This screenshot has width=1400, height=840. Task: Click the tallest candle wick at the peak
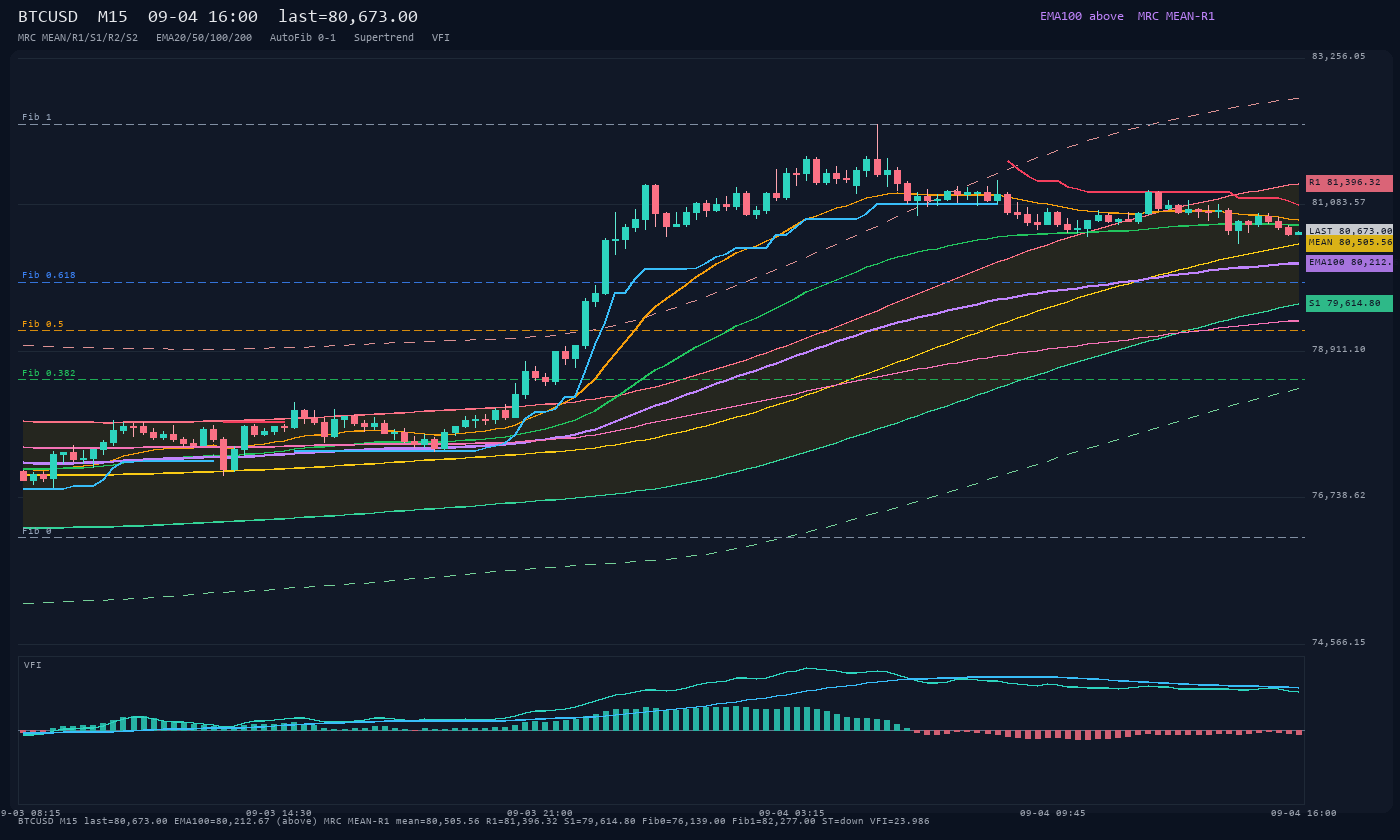click(x=877, y=142)
